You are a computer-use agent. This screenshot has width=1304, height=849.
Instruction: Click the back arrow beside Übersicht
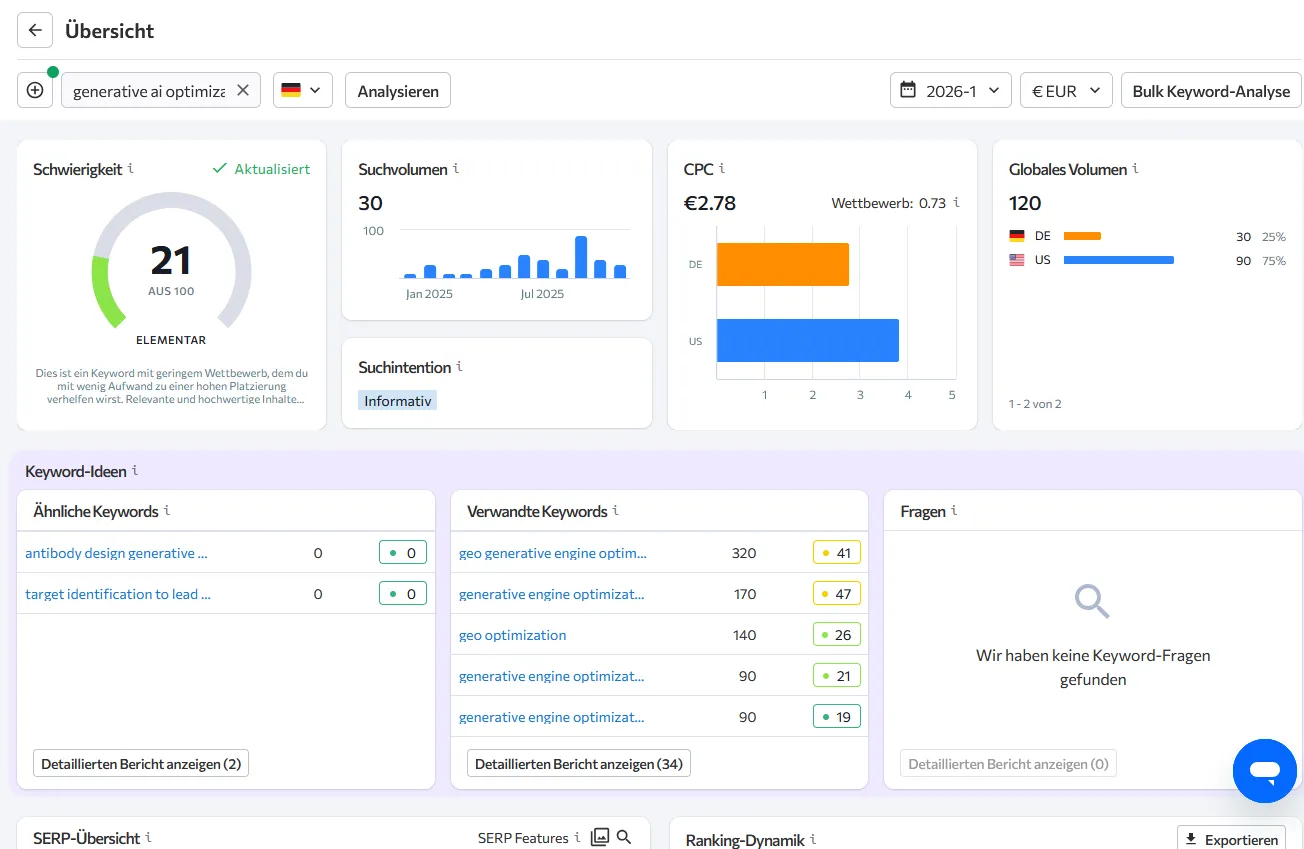(34, 29)
